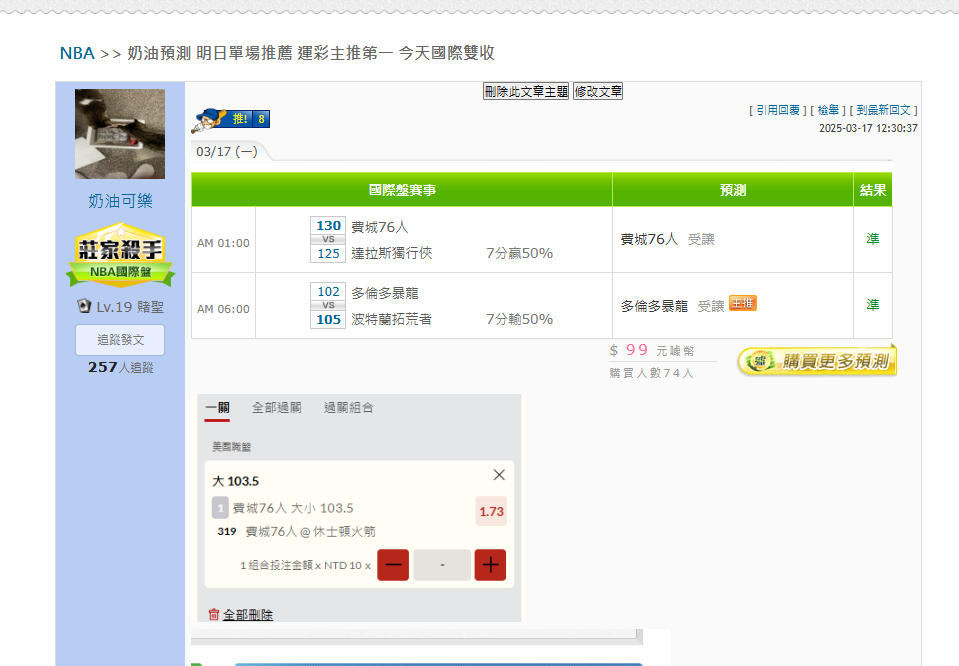Screen dimensions: 959x666
Task: Click 多倫多暴龍 受讓 prediction
Action: click(672, 306)
